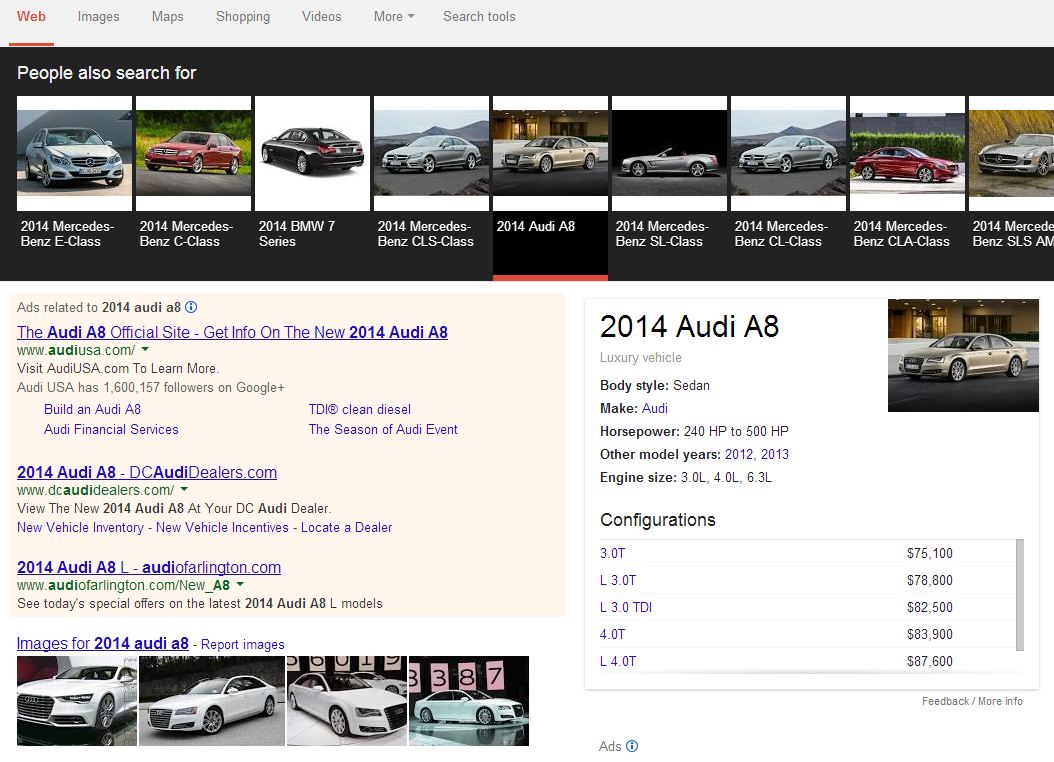This screenshot has height=762, width=1054.
Task: Open the dropdown arrow after audiofarlington.com/New_A8
Action: coord(240,585)
